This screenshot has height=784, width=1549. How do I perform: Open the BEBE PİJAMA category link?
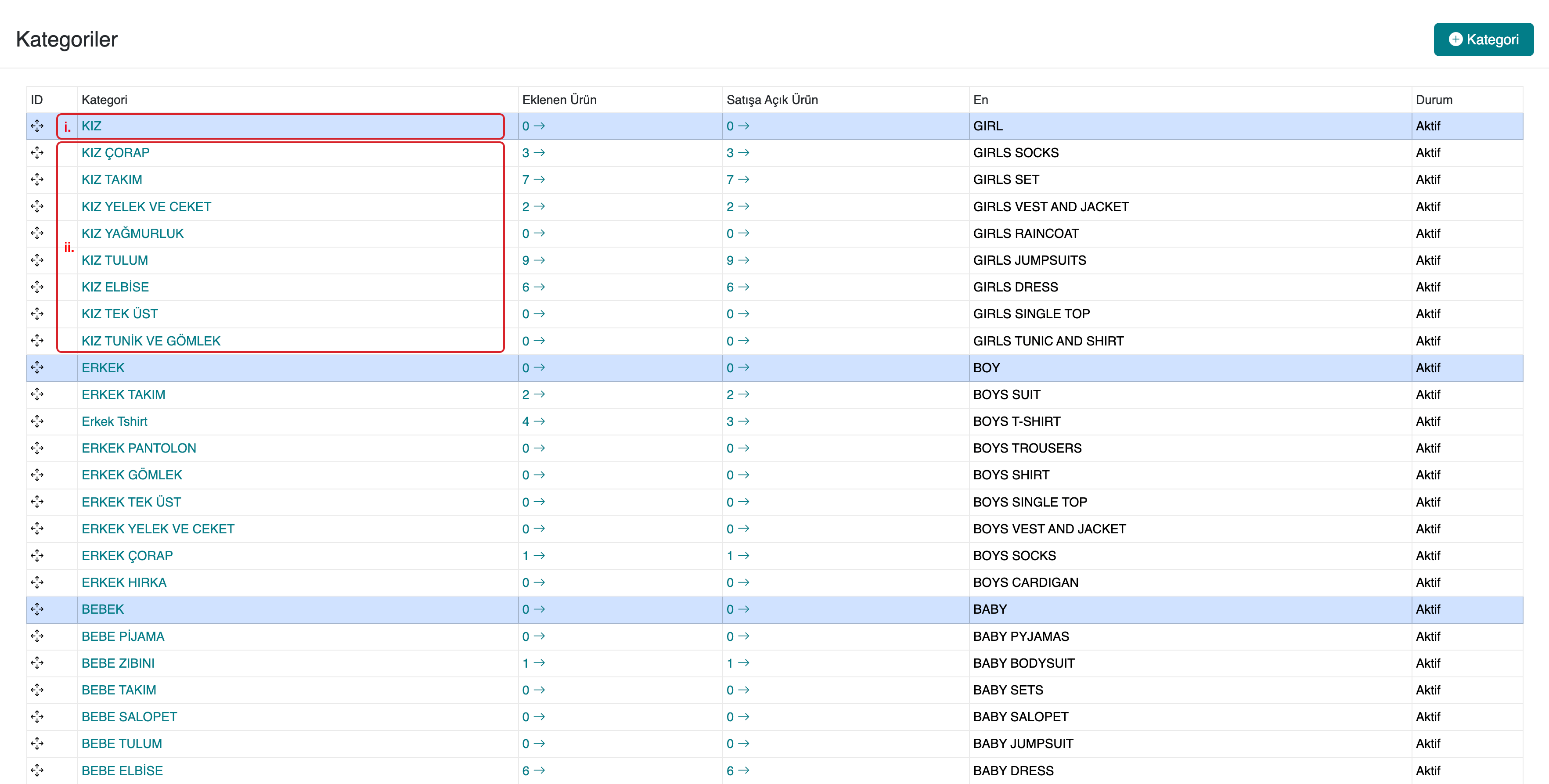(122, 636)
